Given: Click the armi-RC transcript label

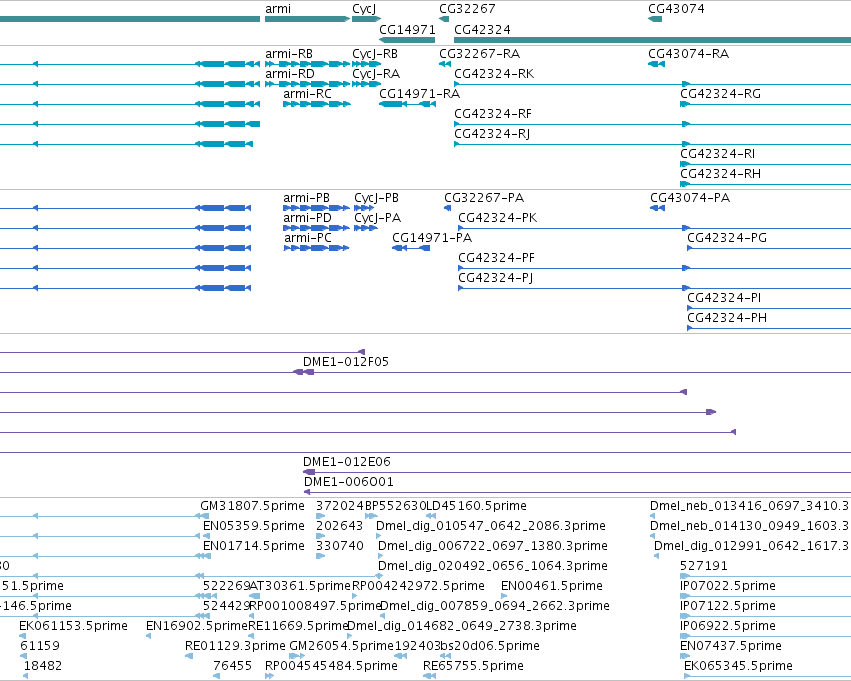Looking at the screenshot, I should click(x=307, y=94).
